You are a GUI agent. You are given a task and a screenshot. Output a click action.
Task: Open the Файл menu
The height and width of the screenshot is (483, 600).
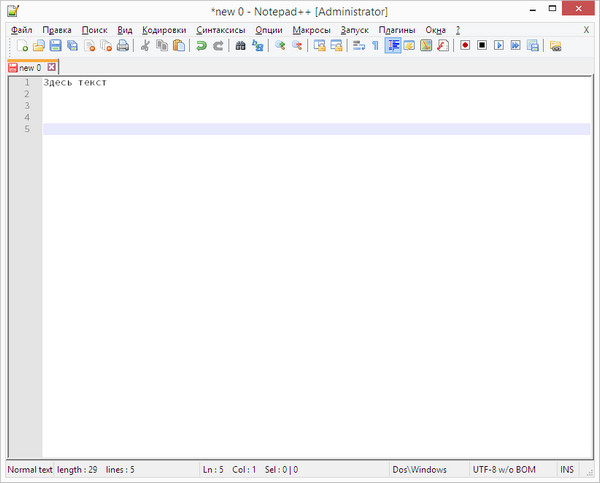point(21,30)
